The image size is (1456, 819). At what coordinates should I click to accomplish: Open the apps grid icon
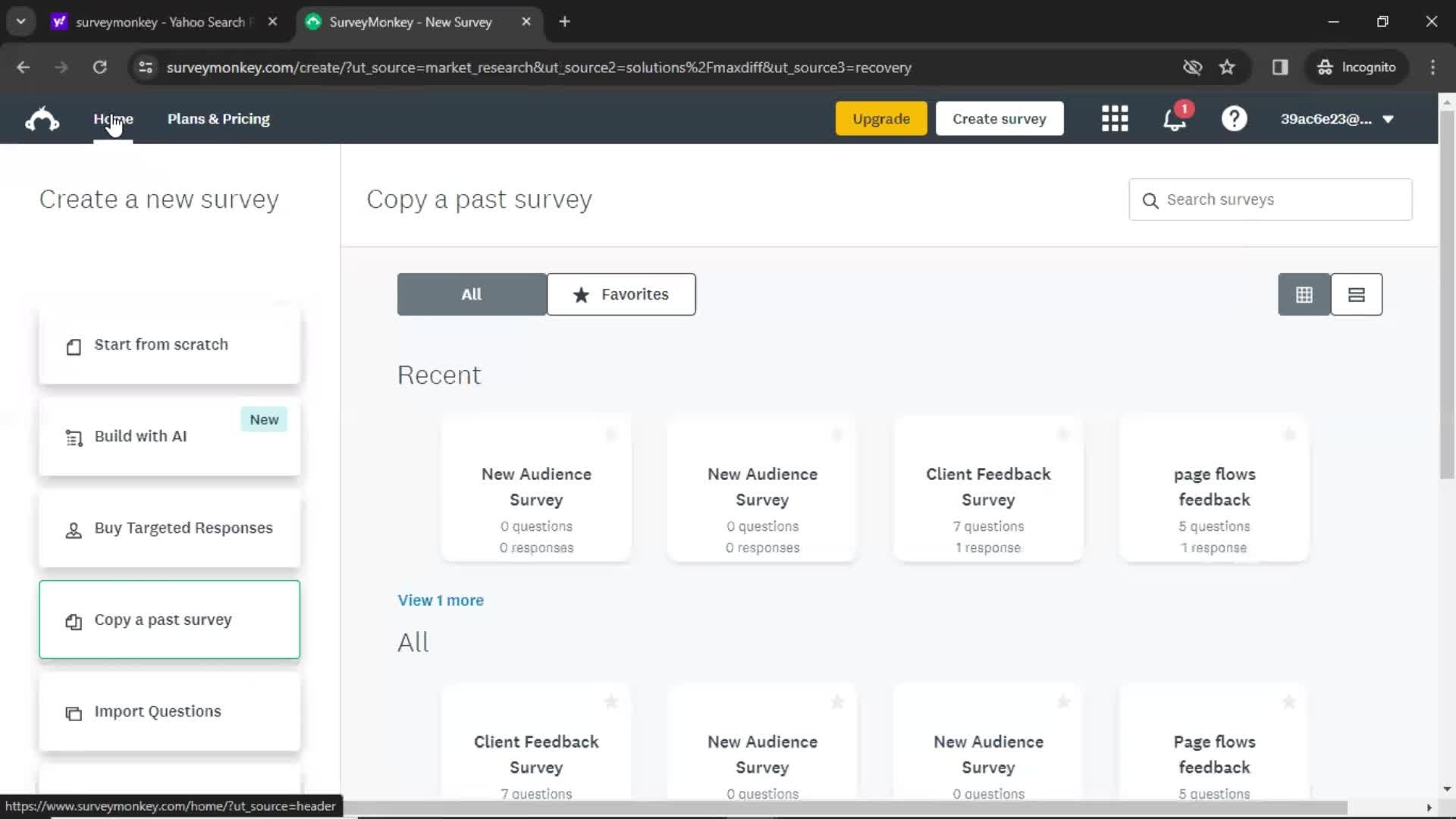point(1113,118)
